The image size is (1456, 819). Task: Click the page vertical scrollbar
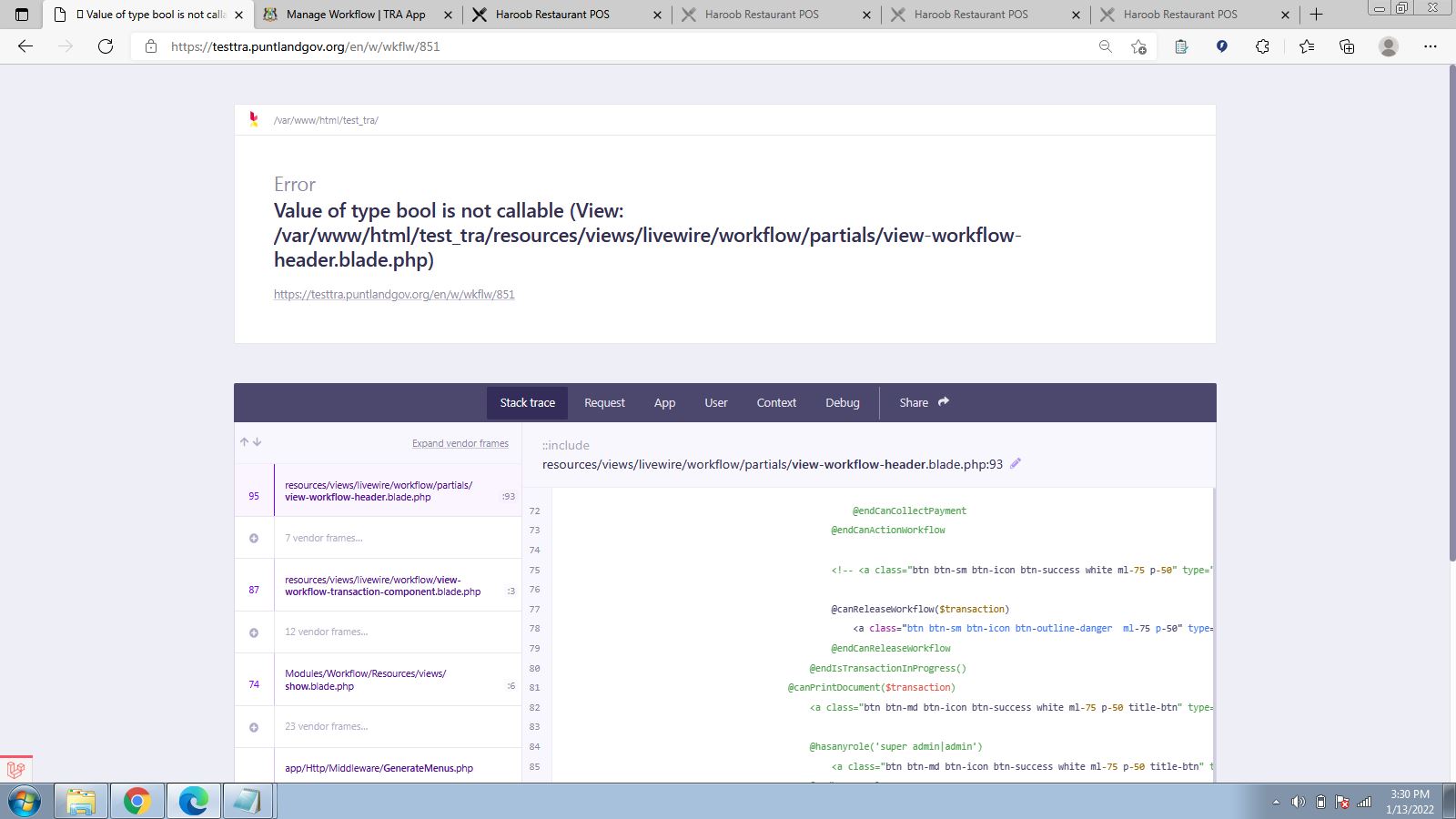1451,312
